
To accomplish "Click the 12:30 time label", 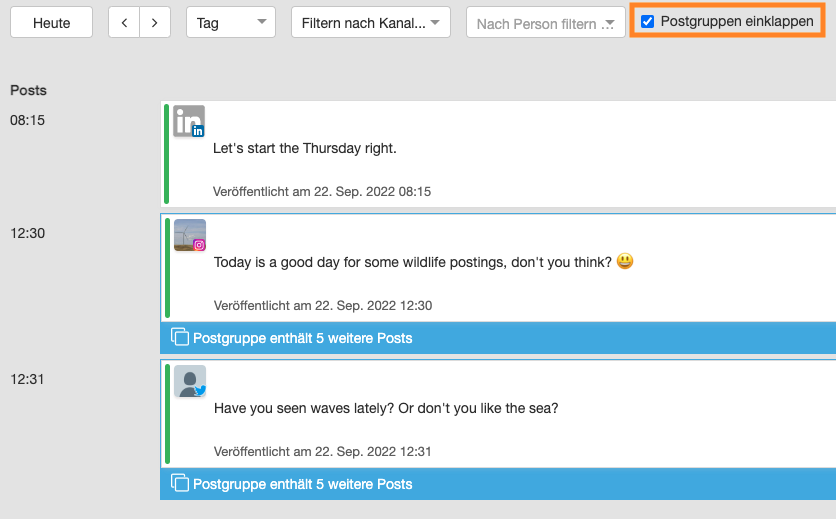I will pyautogui.click(x=28, y=233).
